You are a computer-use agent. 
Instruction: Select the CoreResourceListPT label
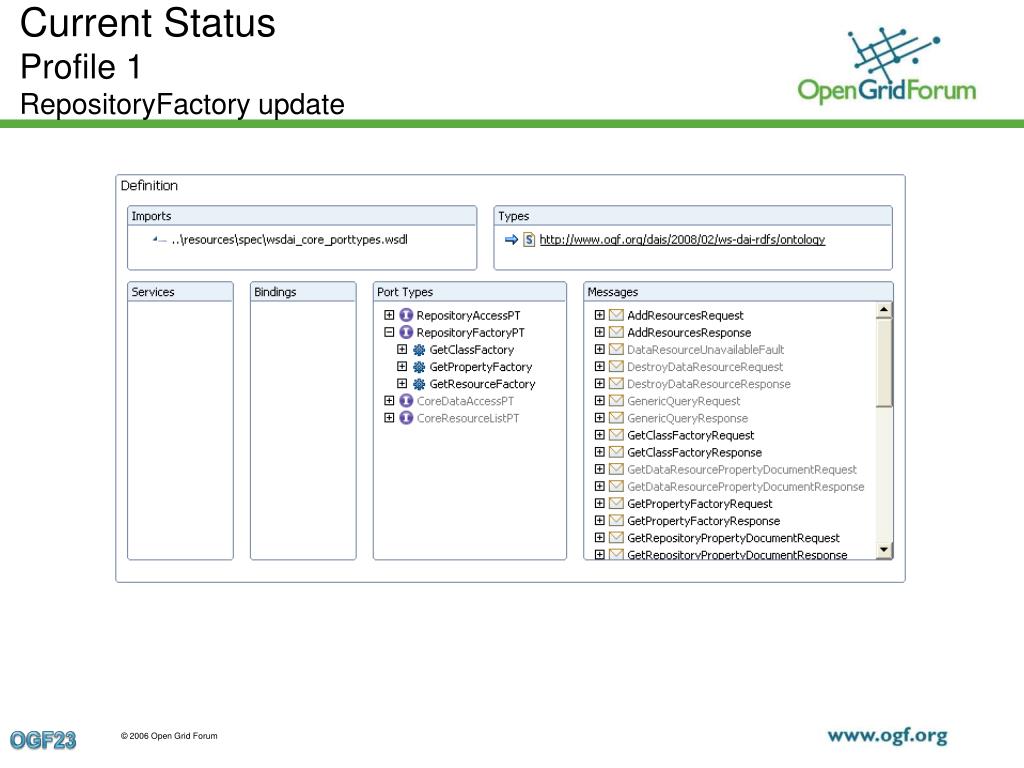(x=468, y=418)
